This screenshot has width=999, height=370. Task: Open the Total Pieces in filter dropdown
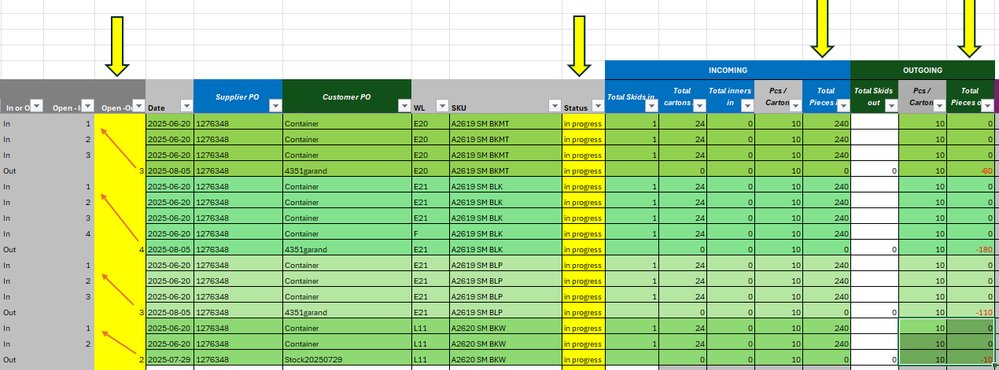coord(844,106)
